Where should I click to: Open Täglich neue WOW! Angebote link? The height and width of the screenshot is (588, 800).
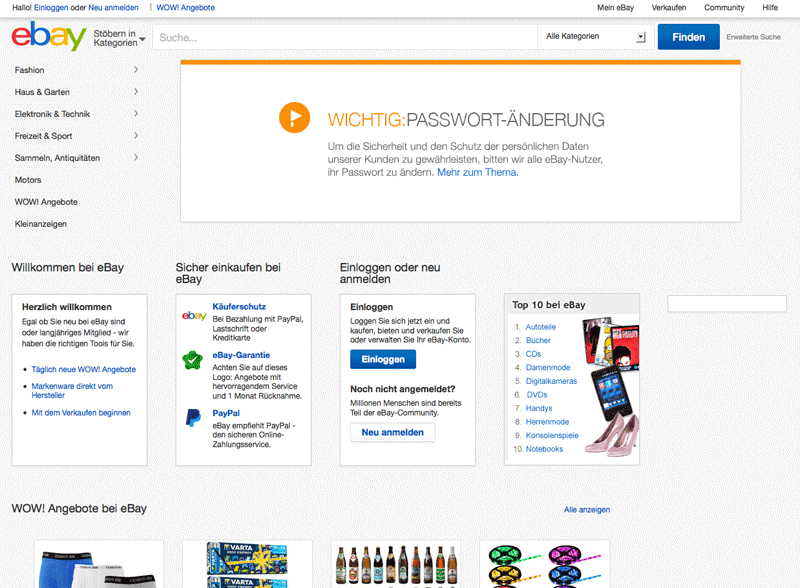pyautogui.click(x=84, y=370)
